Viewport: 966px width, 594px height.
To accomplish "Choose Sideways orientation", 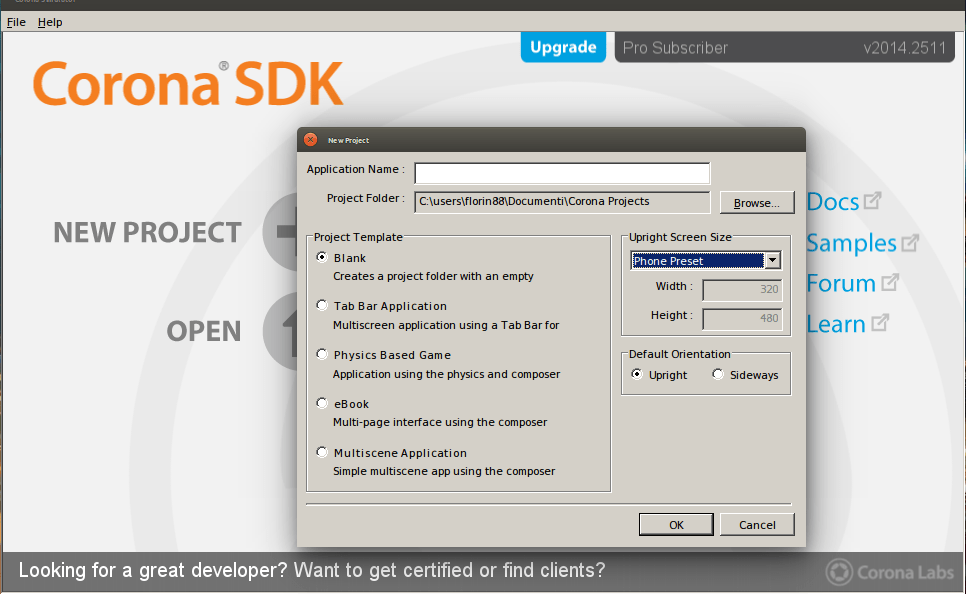I will (718, 374).
